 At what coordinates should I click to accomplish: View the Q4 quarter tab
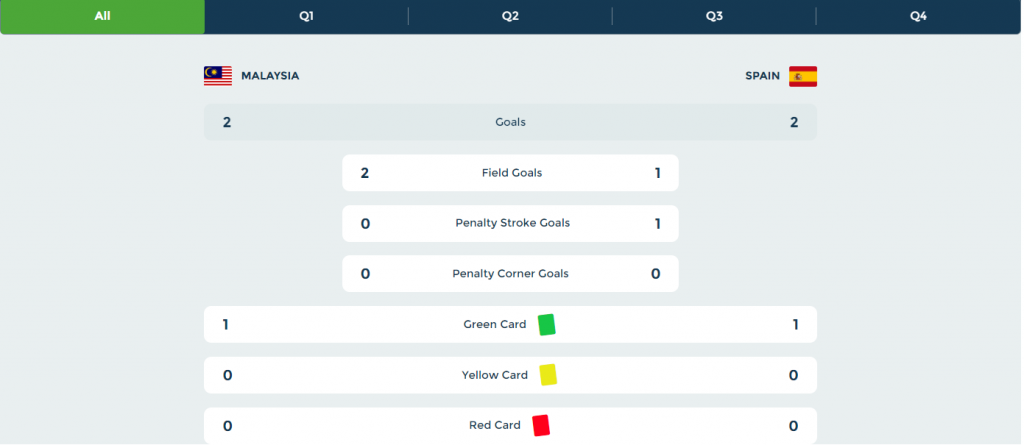click(x=918, y=16)
